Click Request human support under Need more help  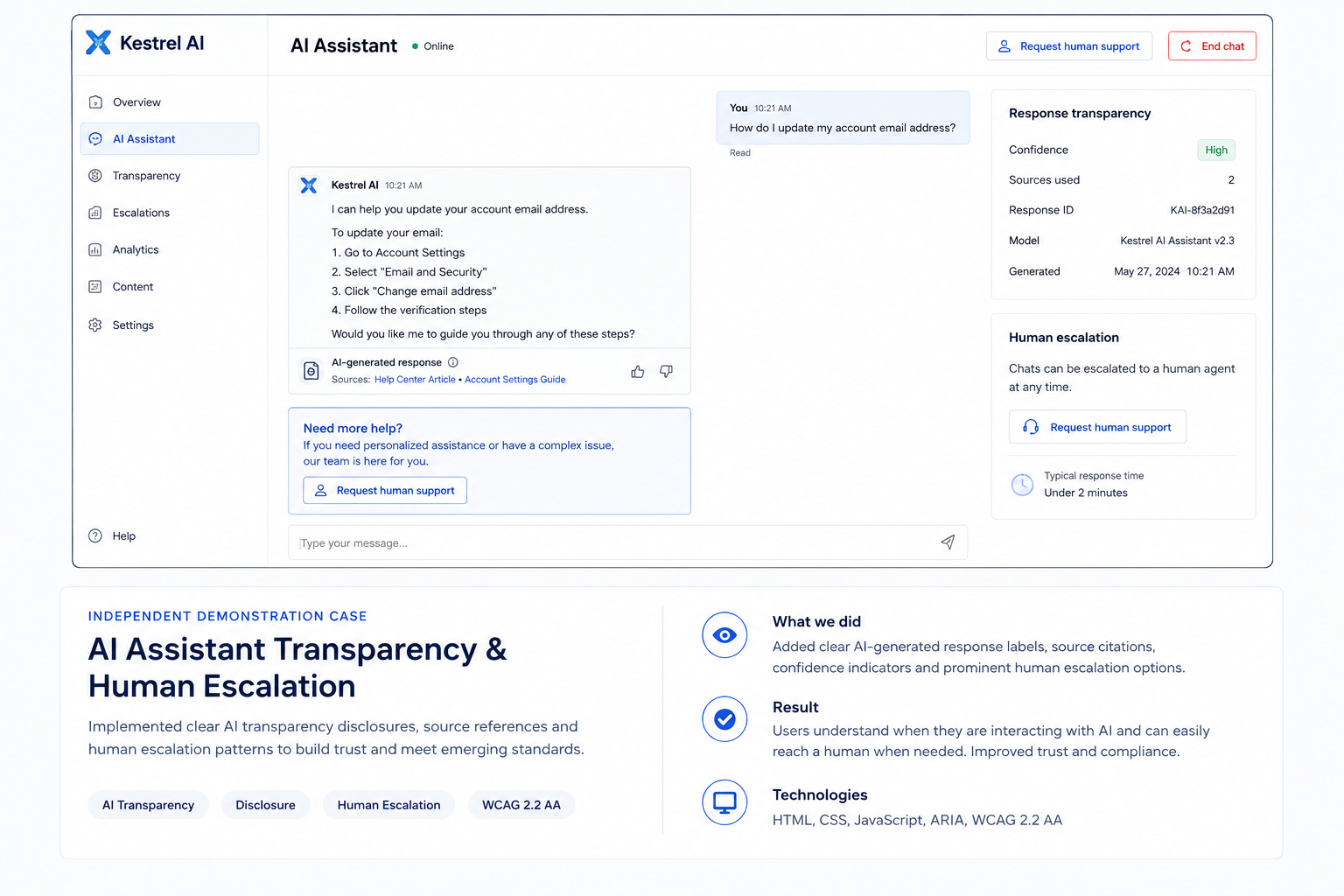[385, 491]
